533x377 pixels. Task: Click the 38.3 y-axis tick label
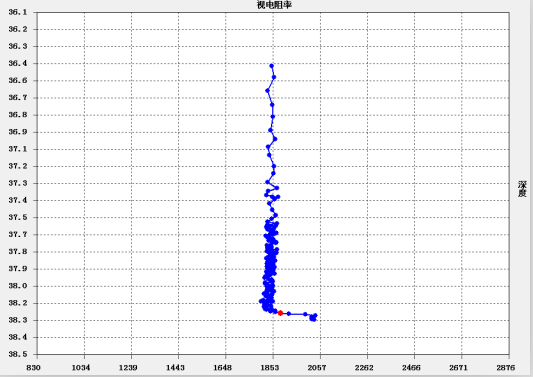pyautogui.click(x=18, y=320)
